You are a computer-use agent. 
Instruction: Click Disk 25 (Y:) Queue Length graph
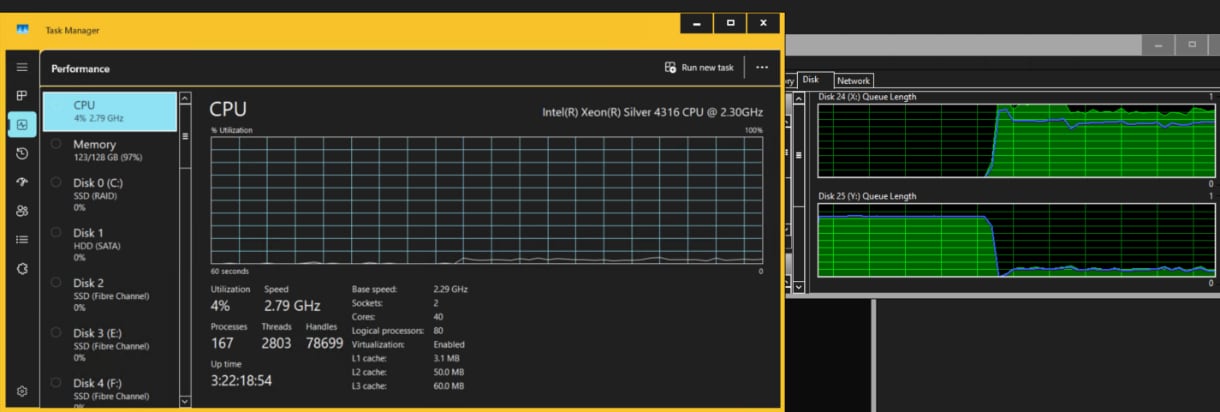[x=1016, y=239]
